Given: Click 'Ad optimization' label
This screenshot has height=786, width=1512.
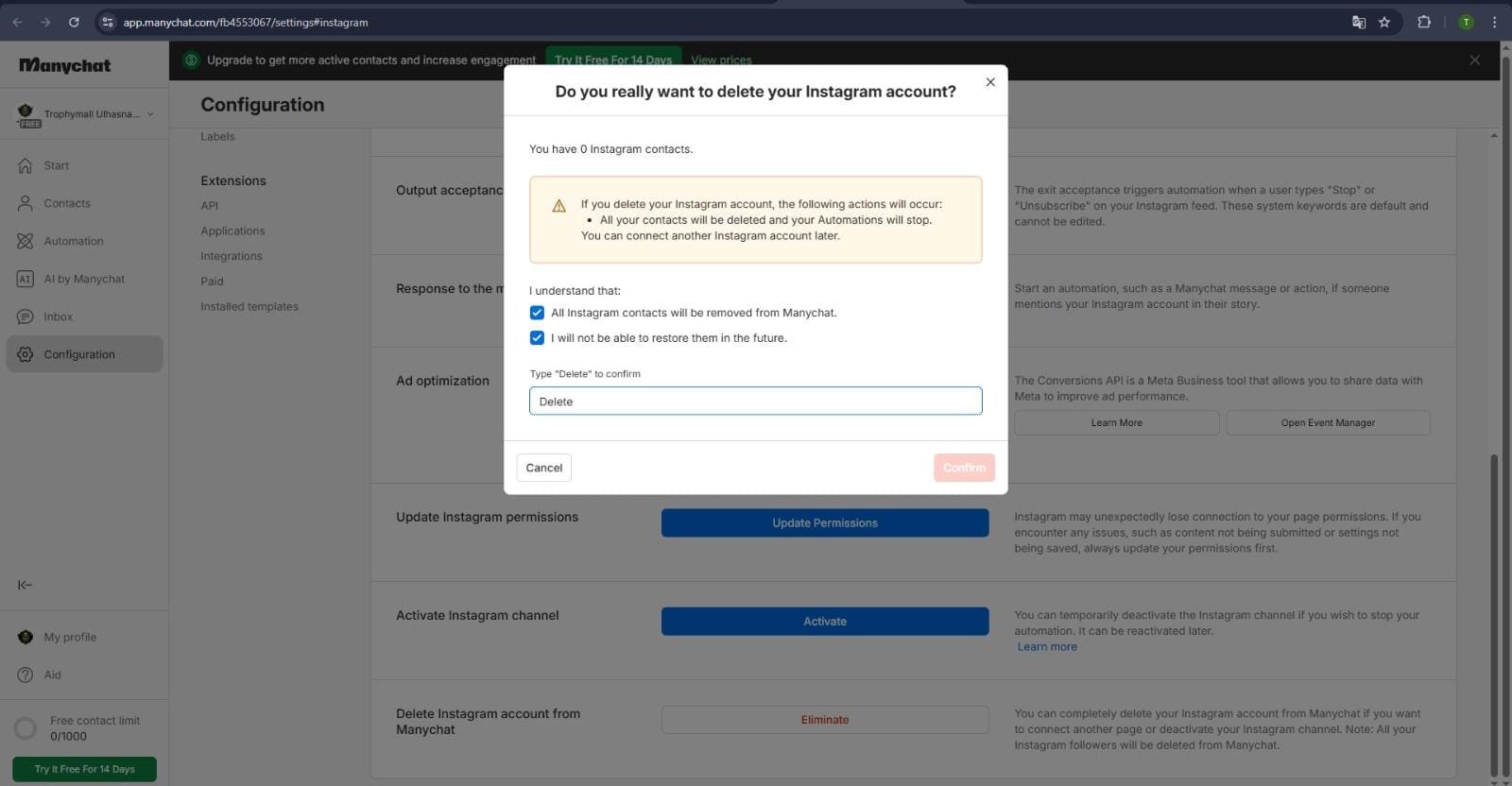Looking at the screenshot, I should point(442,381).
